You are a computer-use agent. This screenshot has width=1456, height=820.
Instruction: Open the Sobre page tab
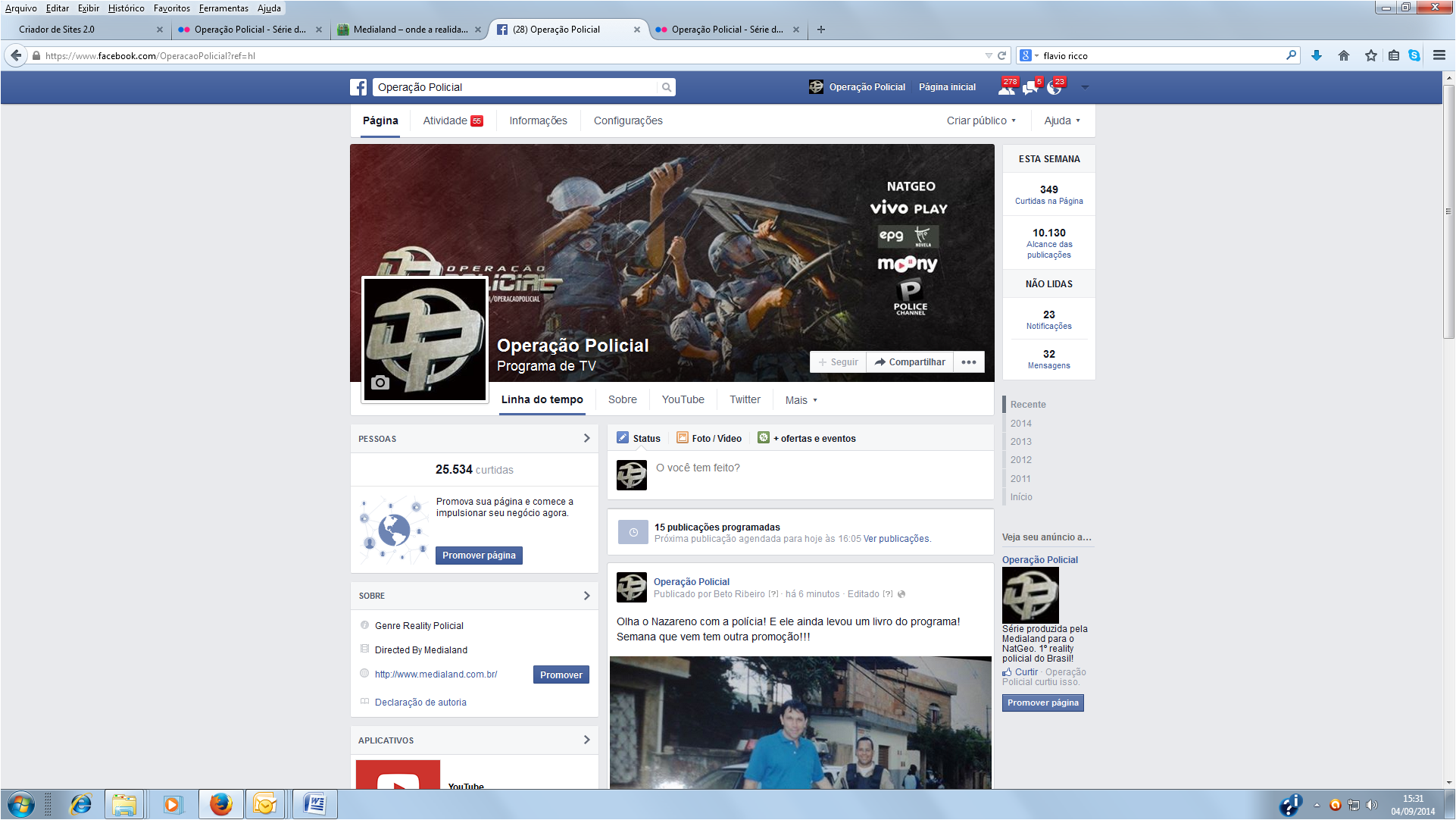click(622, 399)
